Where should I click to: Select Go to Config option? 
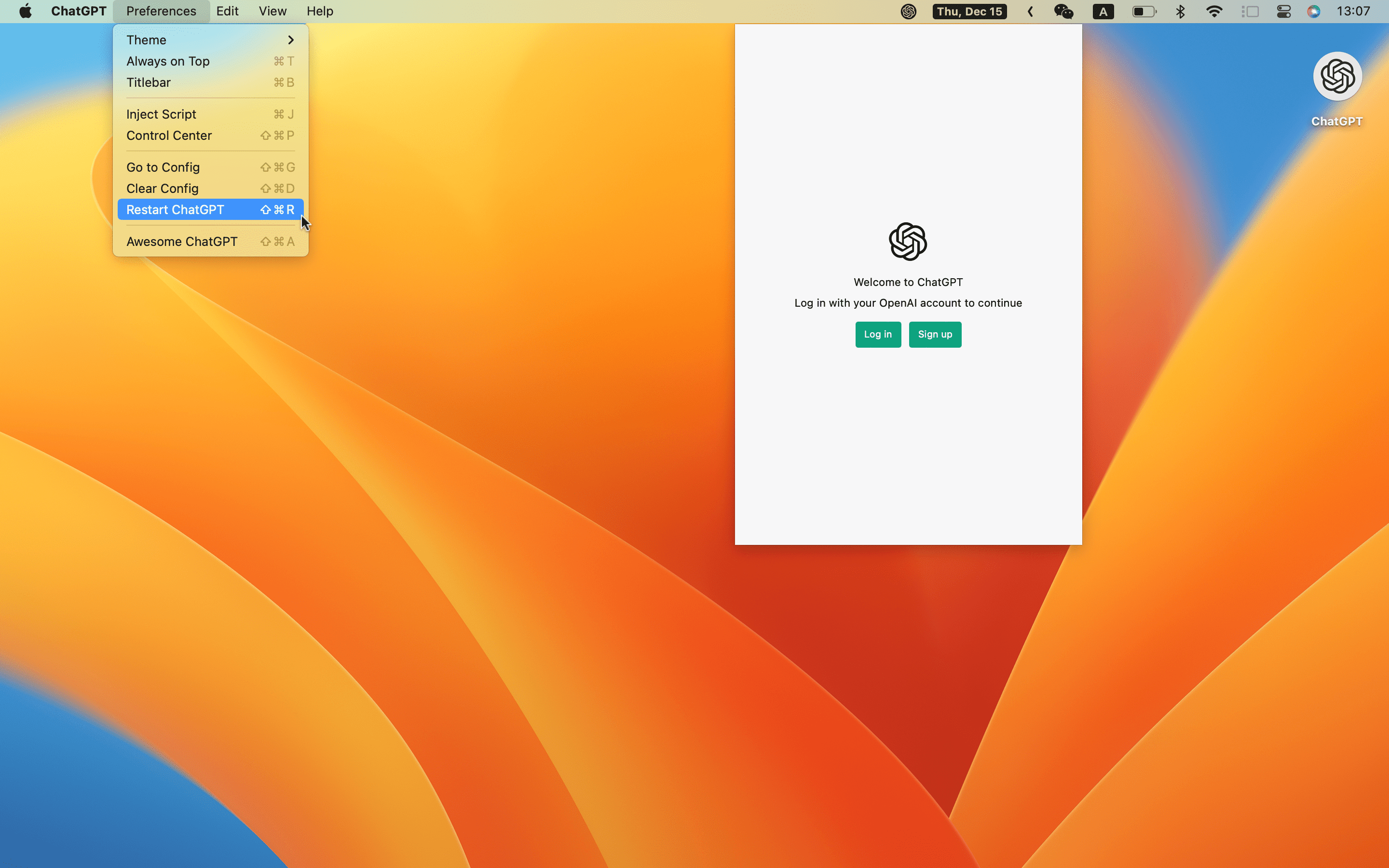tap(162, 167)
